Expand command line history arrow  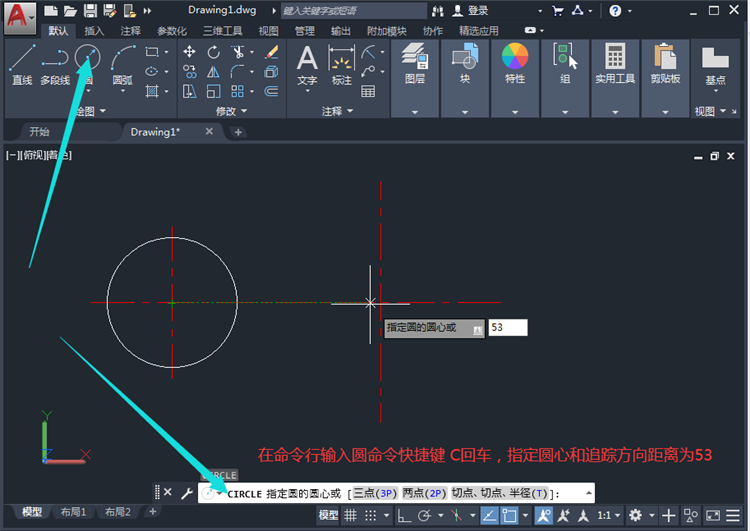click(x=589, y=493)
